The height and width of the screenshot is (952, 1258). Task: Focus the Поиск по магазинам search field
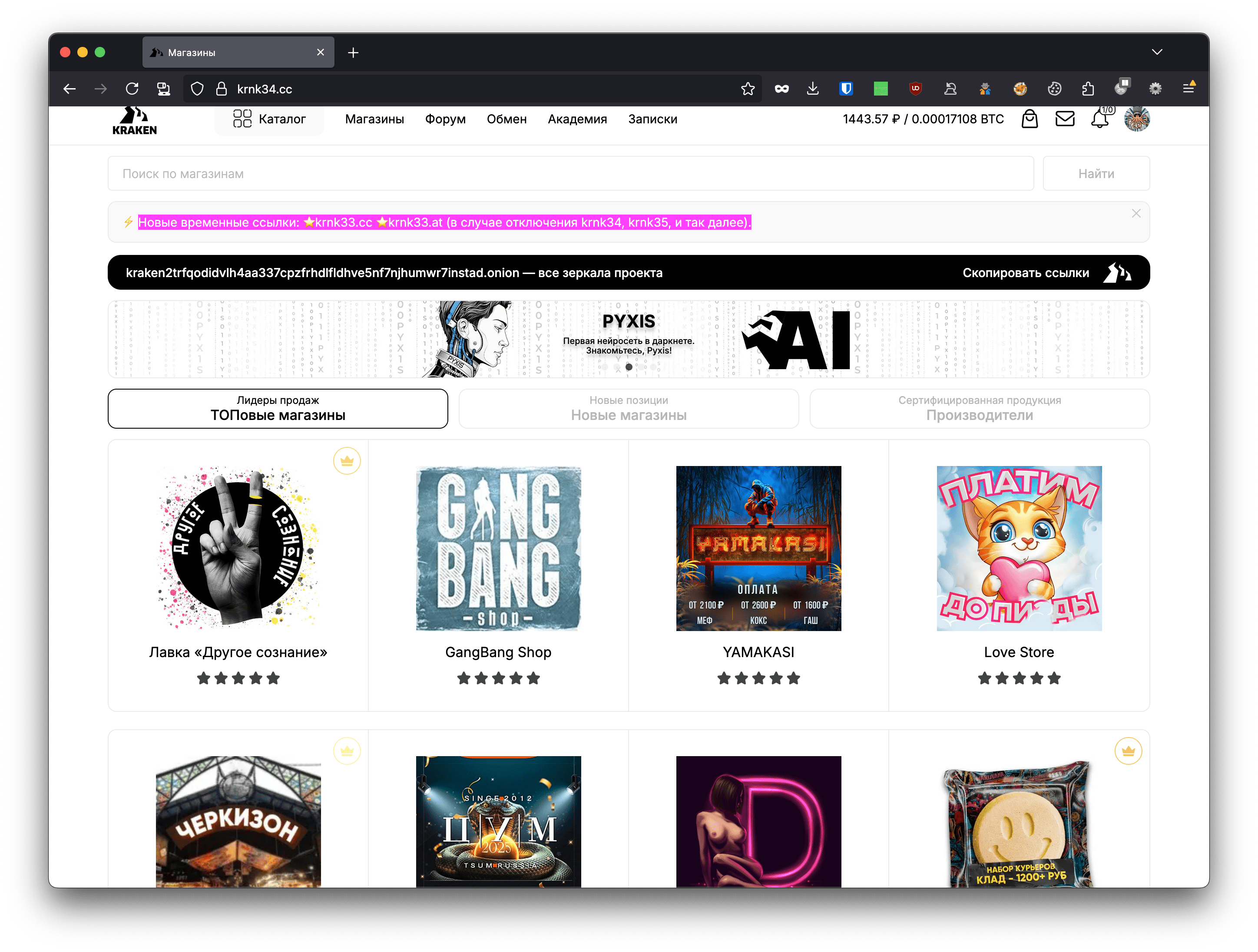[569, 173]
